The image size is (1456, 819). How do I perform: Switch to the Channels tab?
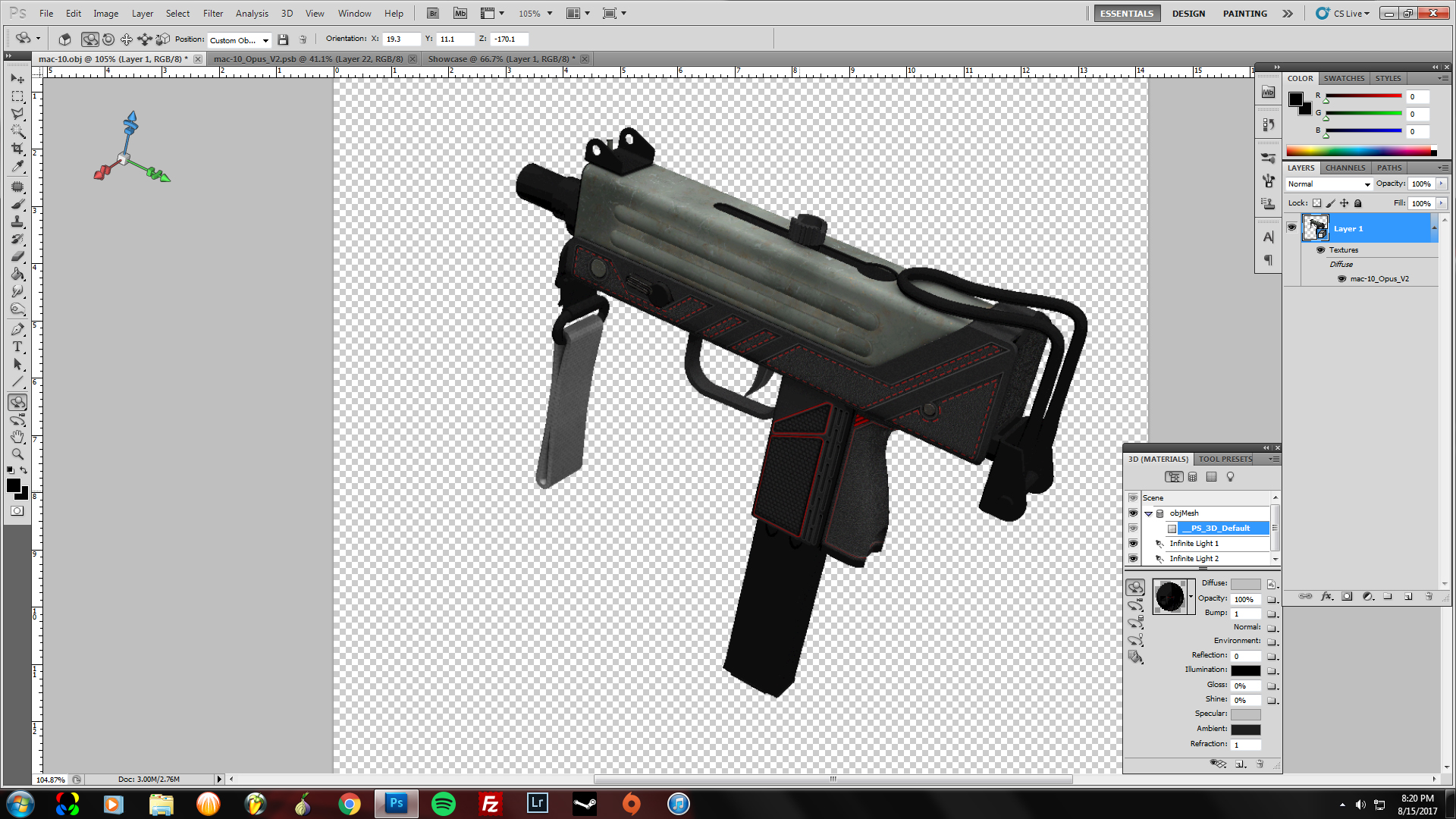1345,168
